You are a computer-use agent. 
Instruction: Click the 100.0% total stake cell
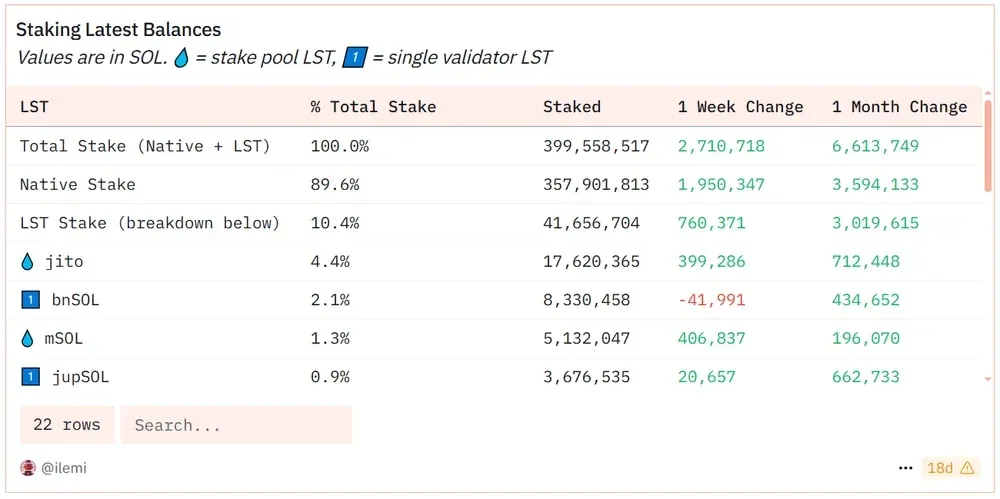[x=340, y=146]
